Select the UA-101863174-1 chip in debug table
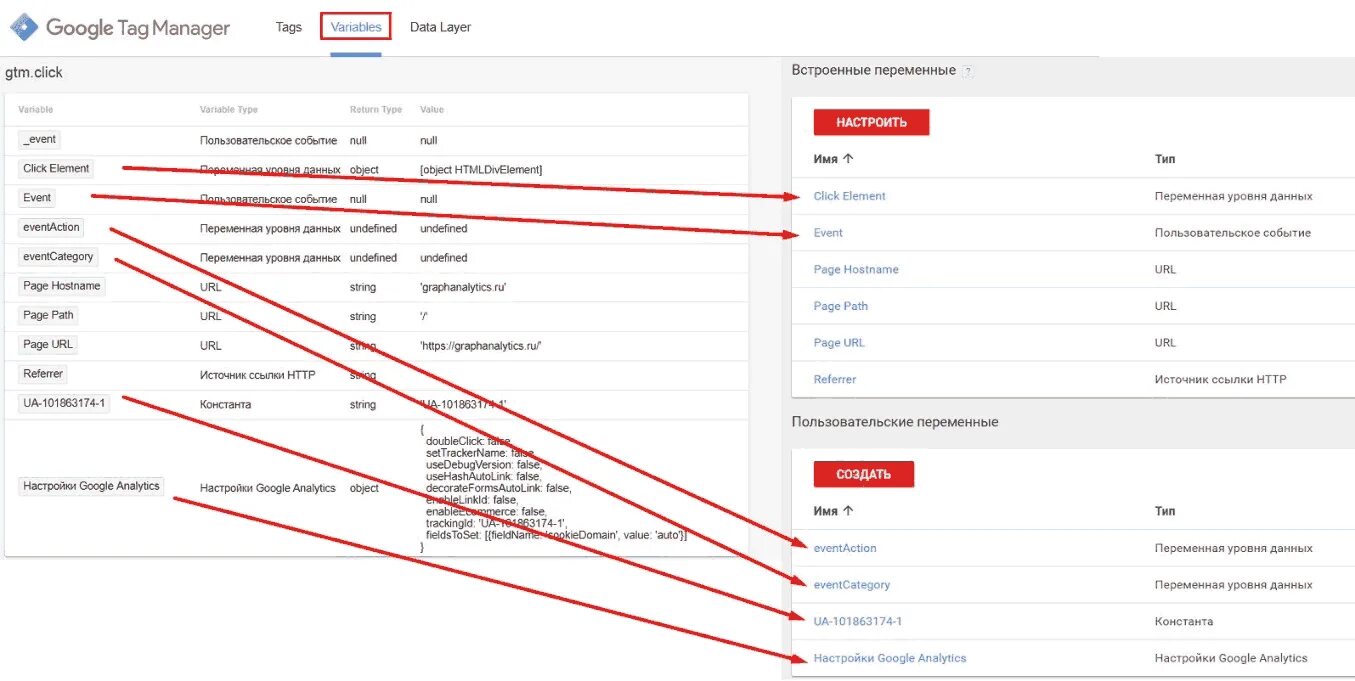This screenshot has width=1355, height=681. pos(64,403)
